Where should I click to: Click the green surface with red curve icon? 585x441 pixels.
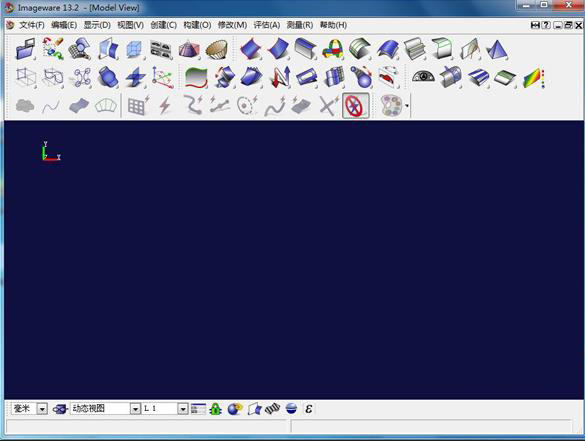tap(196, 78)
